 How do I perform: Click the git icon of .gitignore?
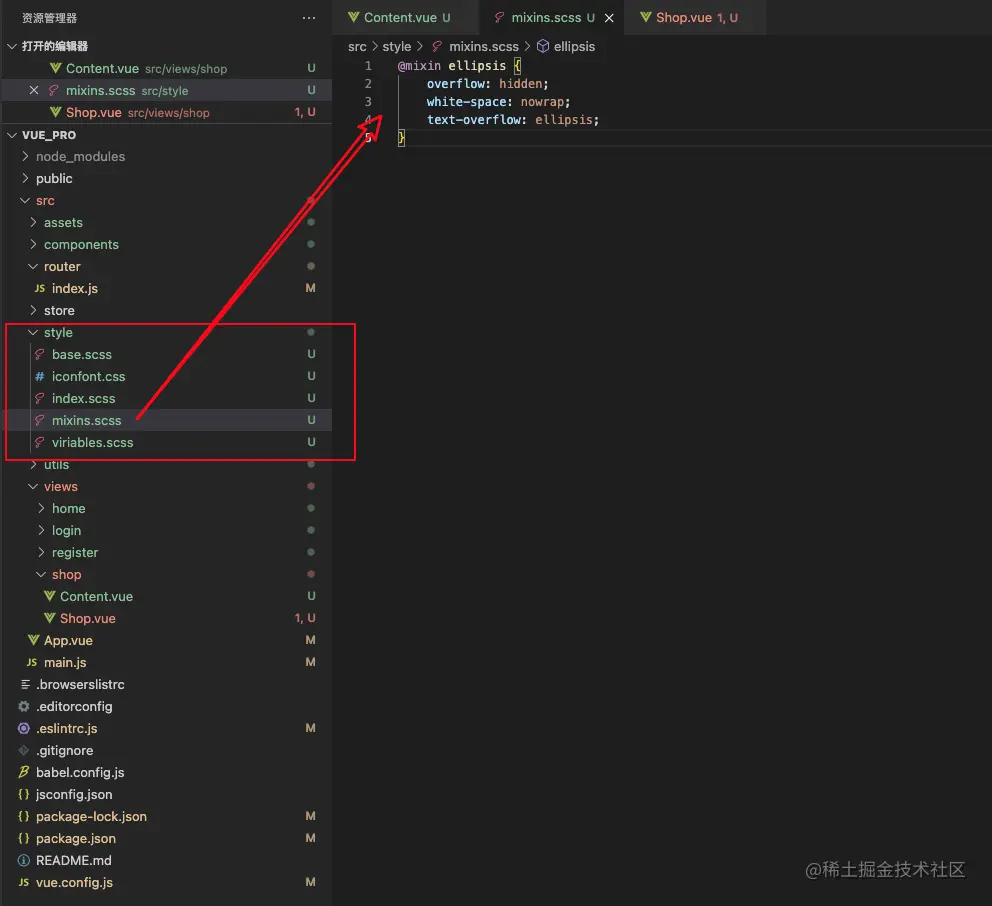click(x=24, y=750)
